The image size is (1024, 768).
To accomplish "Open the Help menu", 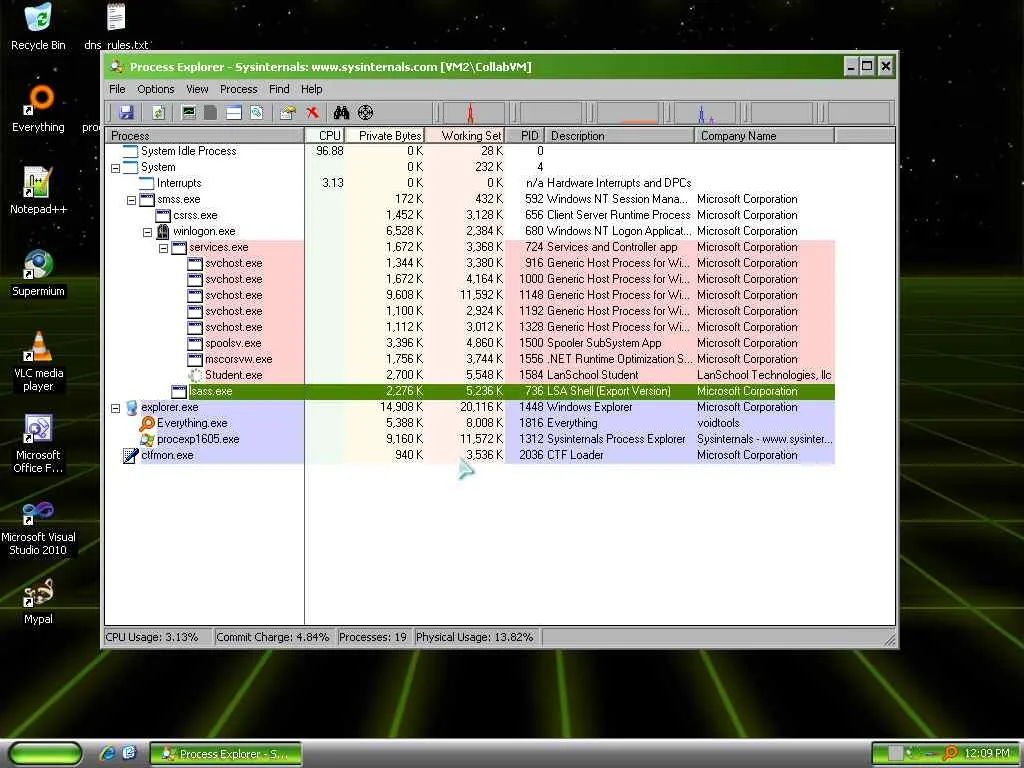I will (x=312, y=89).
